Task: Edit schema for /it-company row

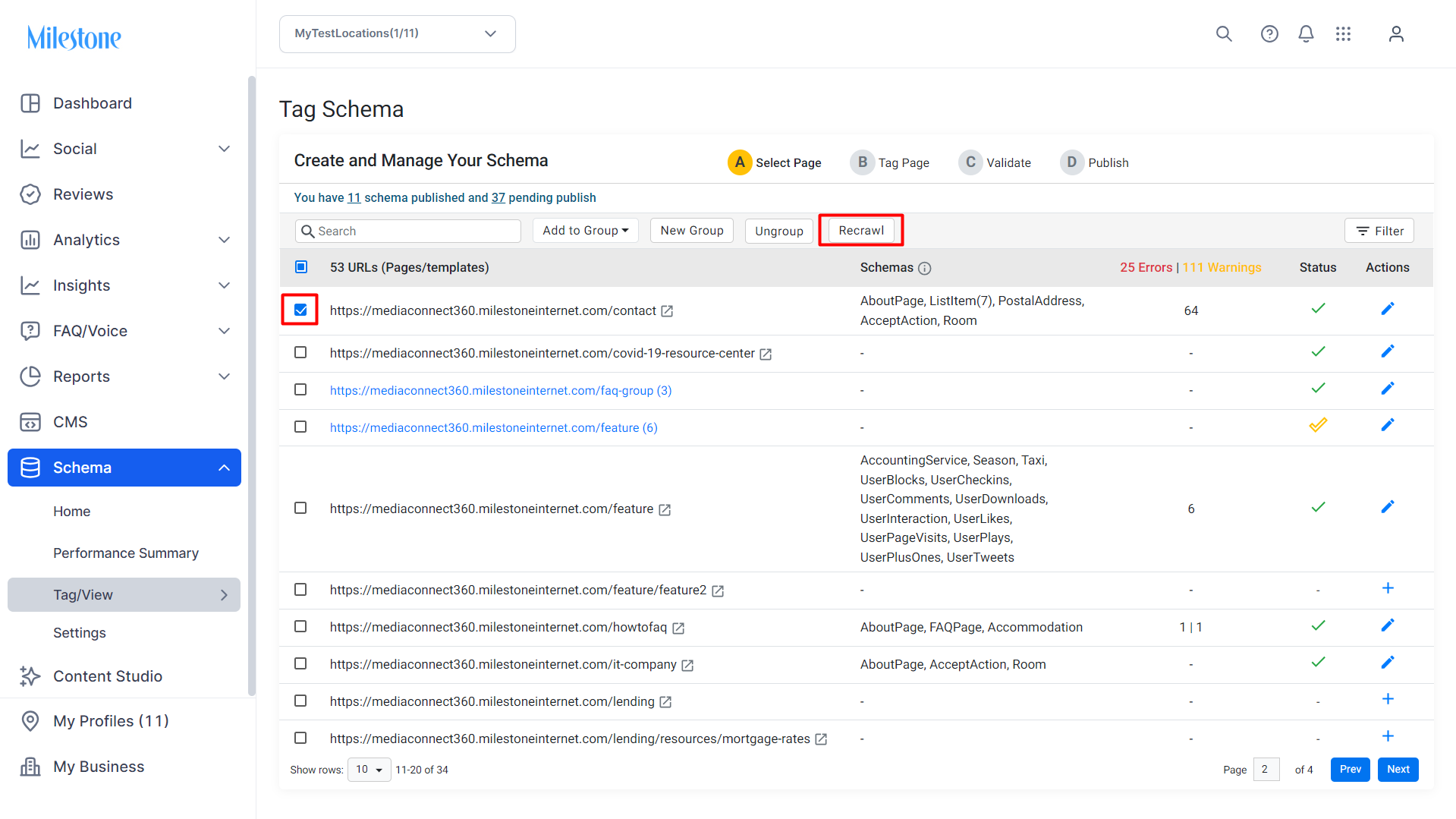Action: (x=1388, y=663)
